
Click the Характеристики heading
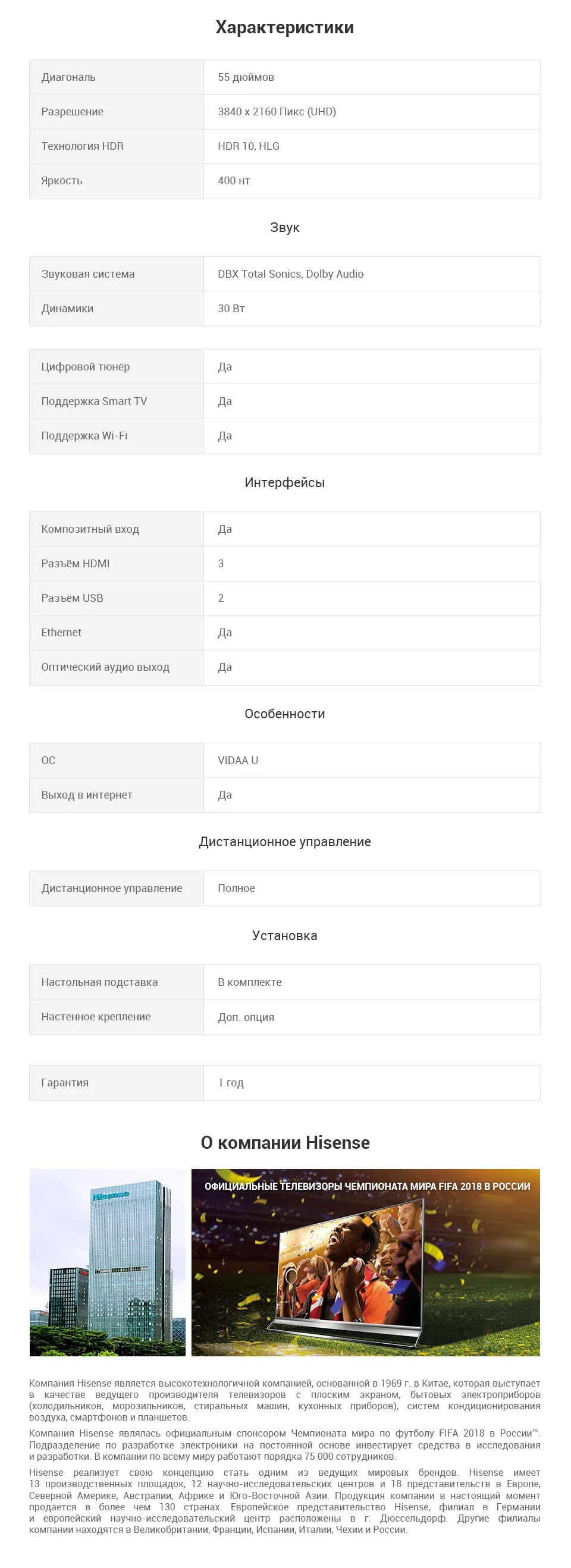click(285, 27)
